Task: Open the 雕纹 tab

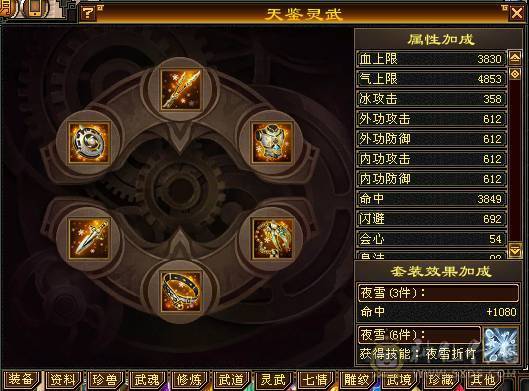Action: tap(357, 380)
